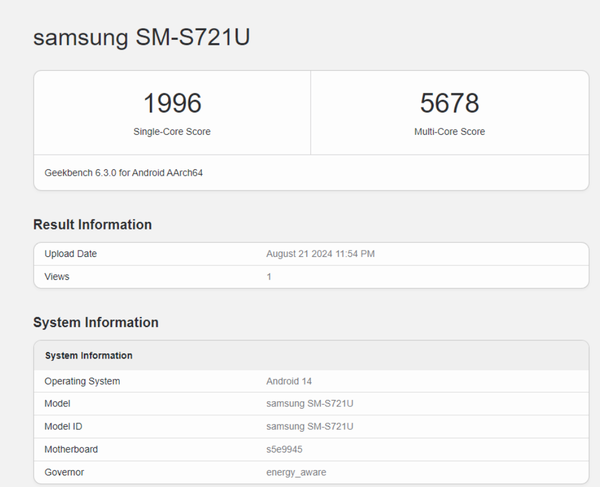Click the Model ID row label

[x=65, y=426]
